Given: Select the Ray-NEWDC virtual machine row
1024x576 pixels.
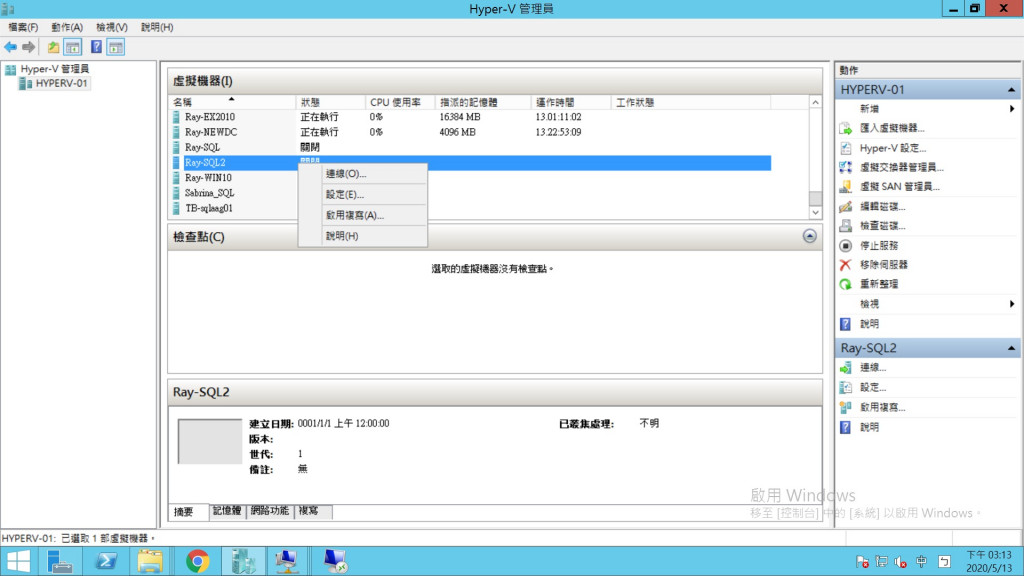Looking at the screenshot, I should [x=470, y=132].
